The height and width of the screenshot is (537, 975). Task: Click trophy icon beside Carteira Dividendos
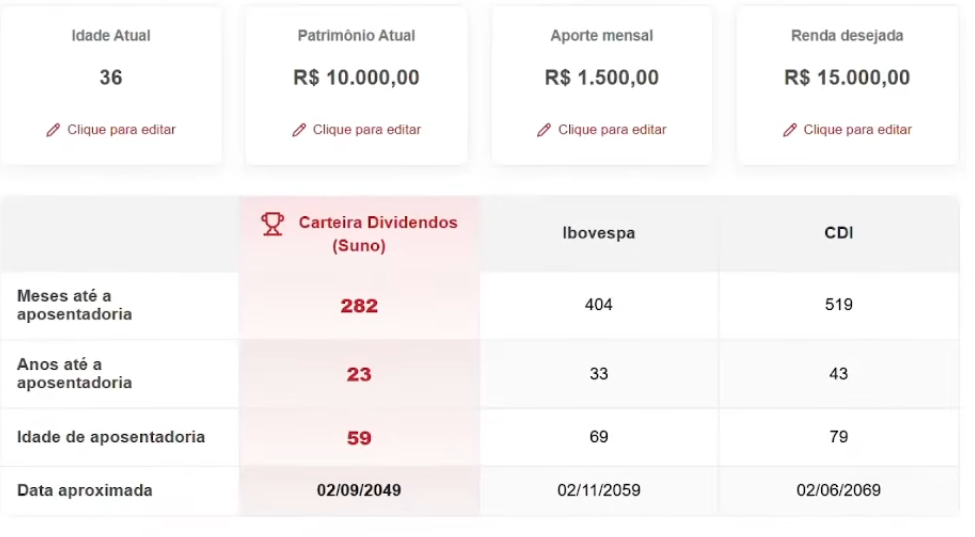pyautogui.click(x=272, y=223)
